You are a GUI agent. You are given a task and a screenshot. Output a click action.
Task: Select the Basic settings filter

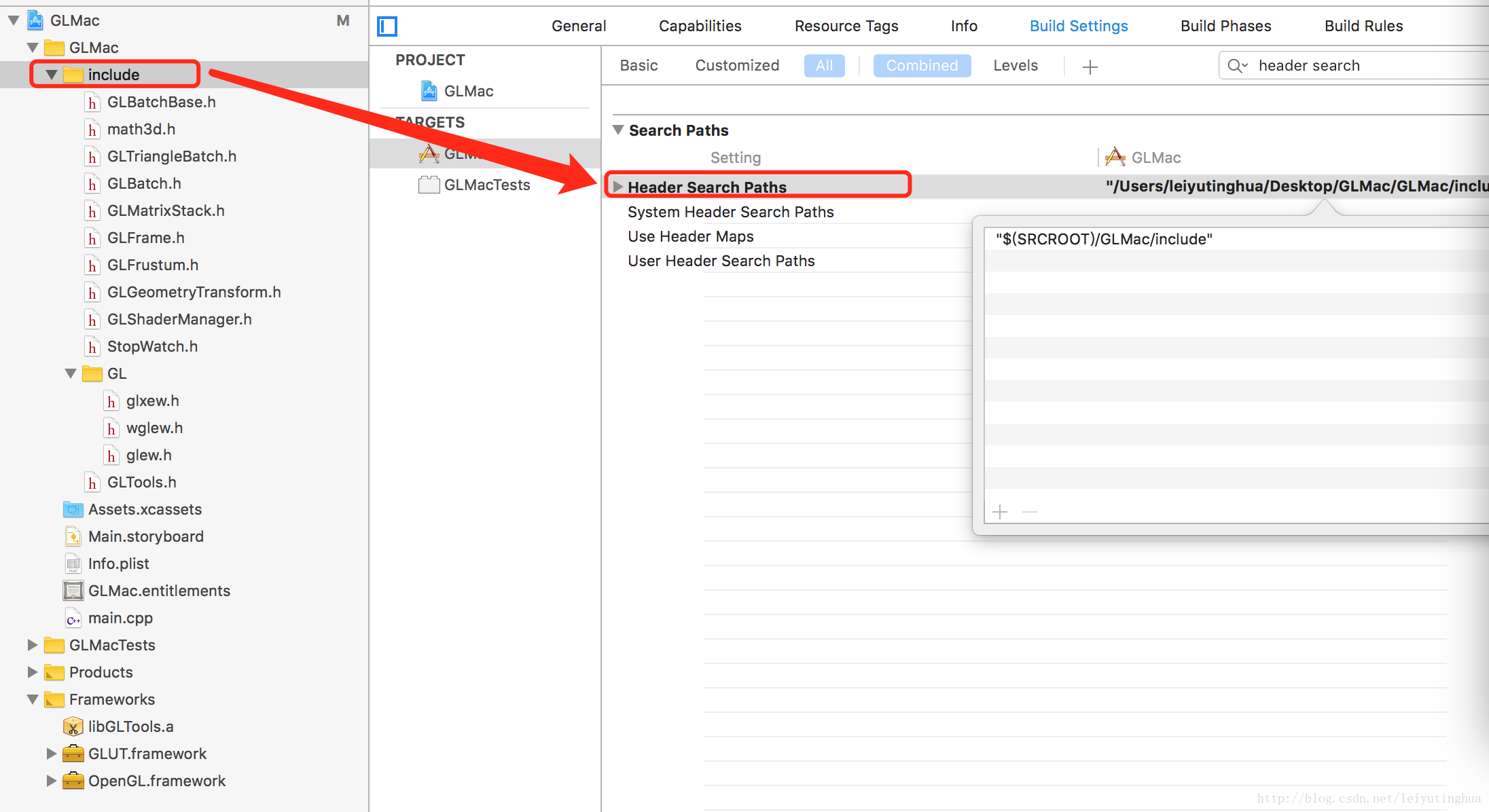[639, 66]
